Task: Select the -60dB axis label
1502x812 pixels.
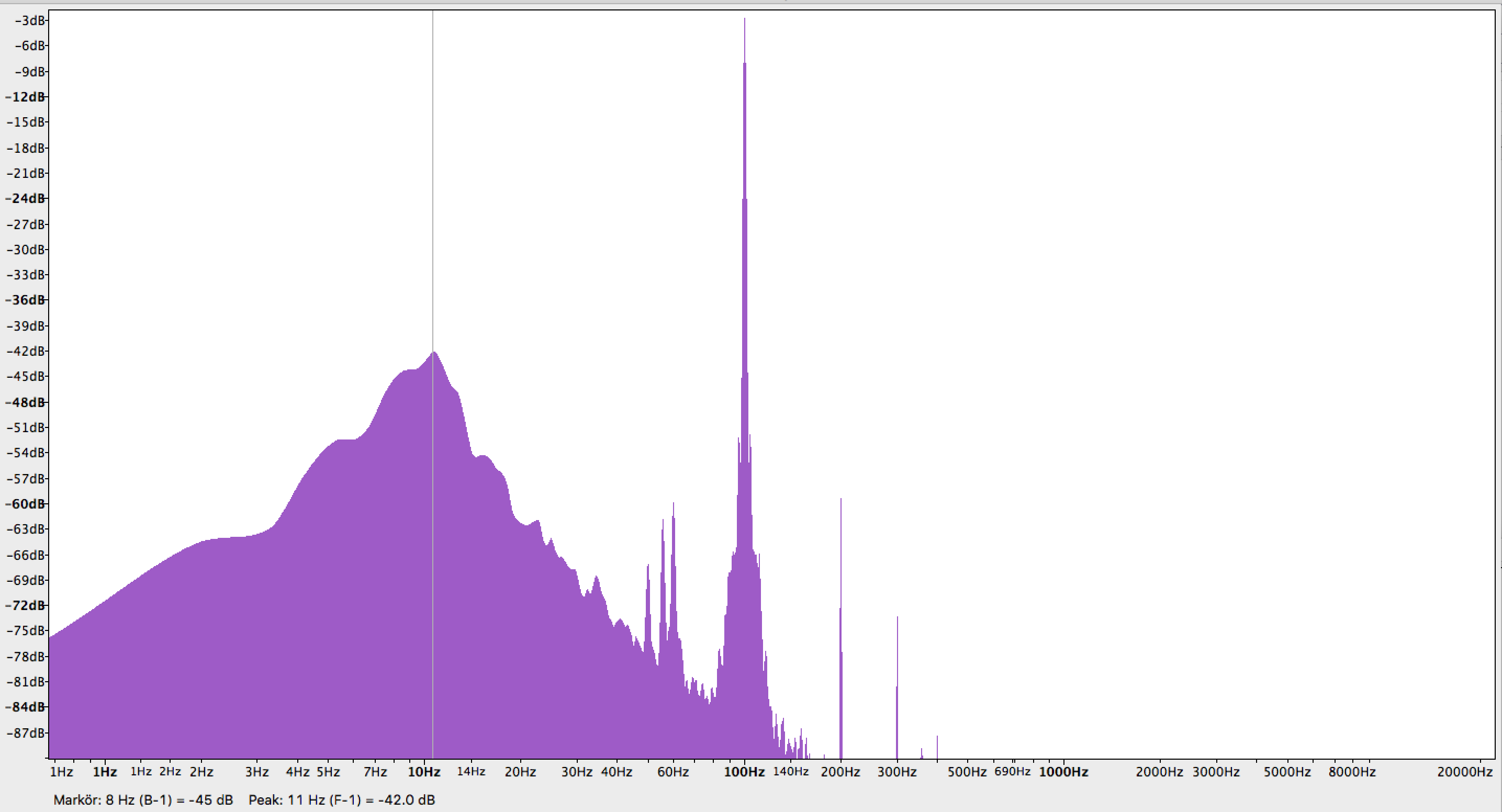Action: pos(25,504)
